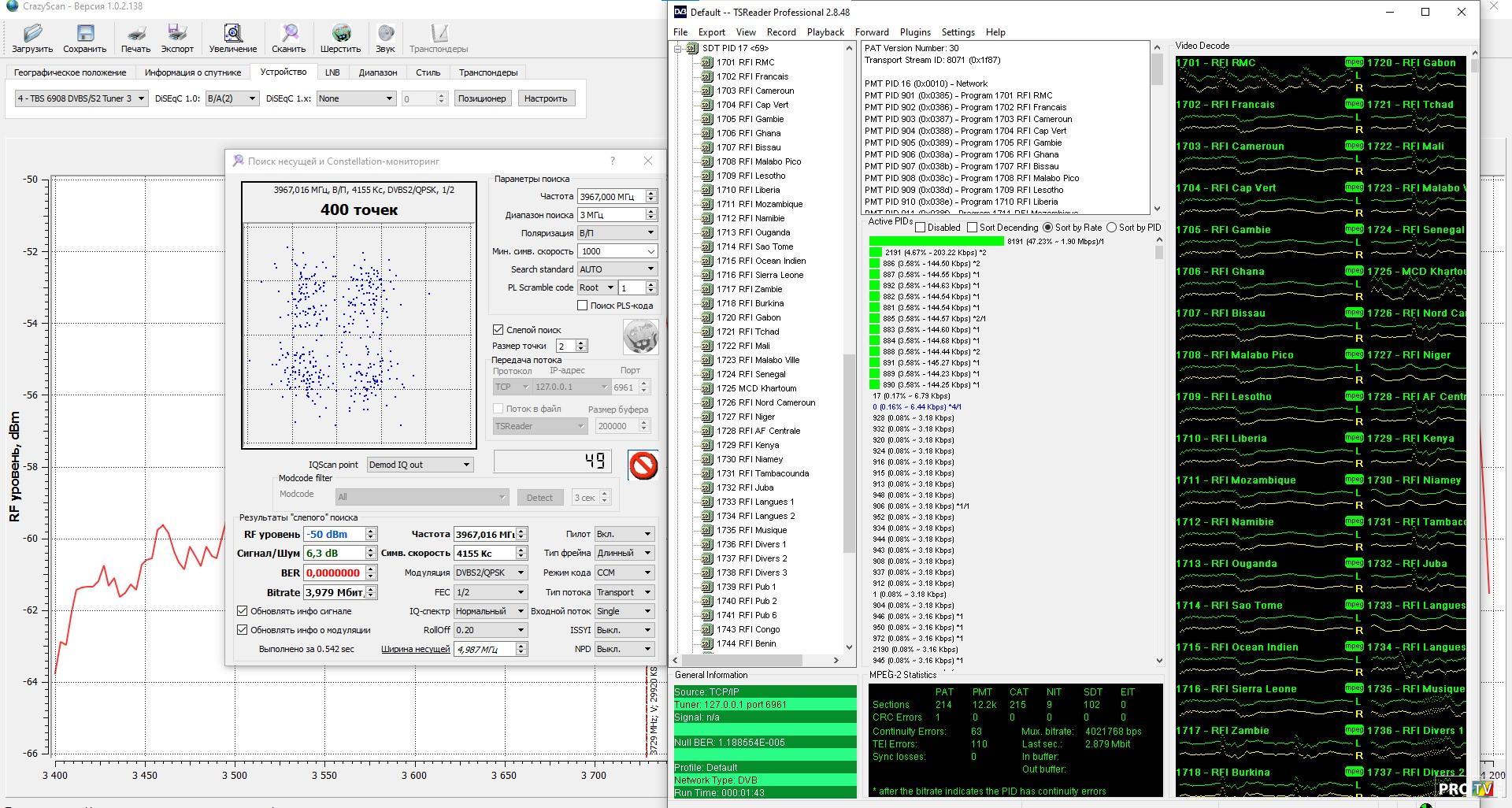Open the Plugins menu in TSReader
1512x808 pixels.
[915, 32]
